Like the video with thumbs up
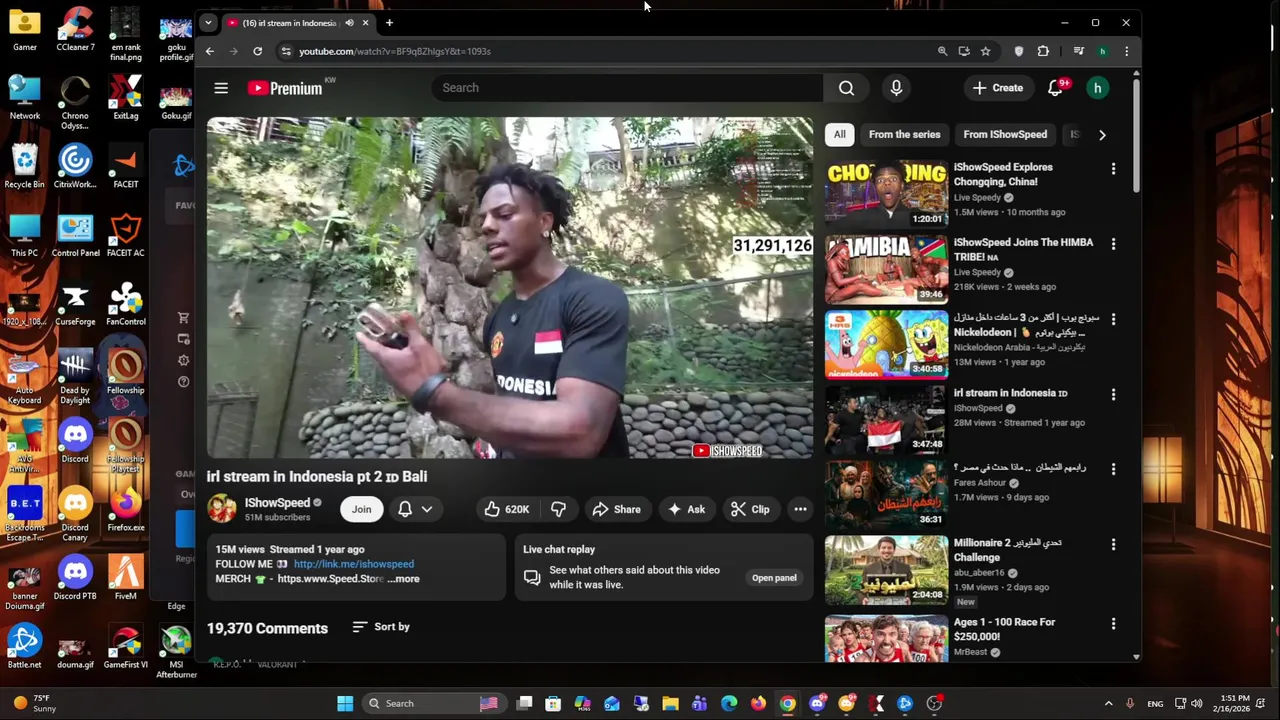 point(506,509)
